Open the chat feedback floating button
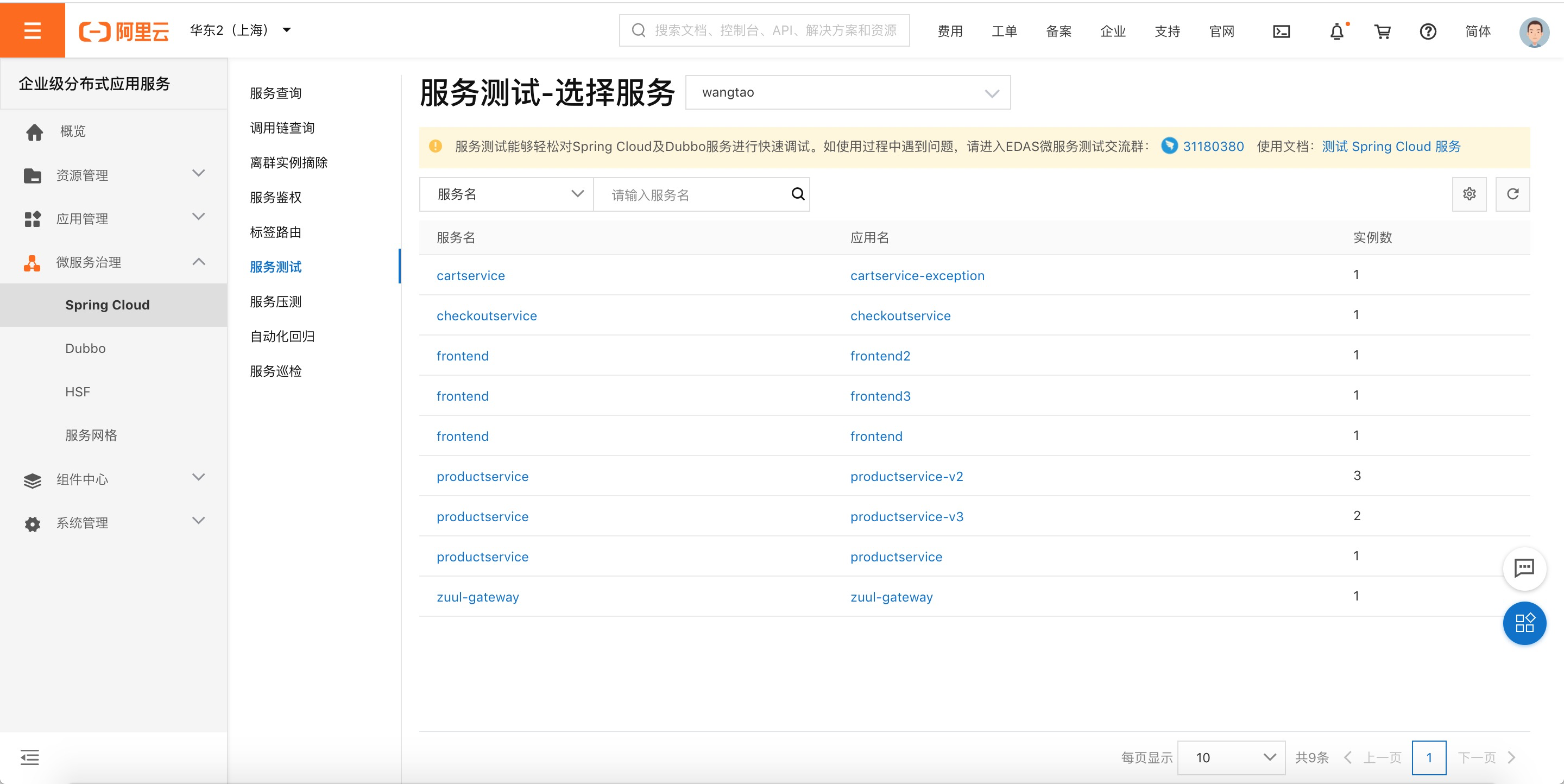This screenshot has height=784, width=1564. coord(1524,568)
